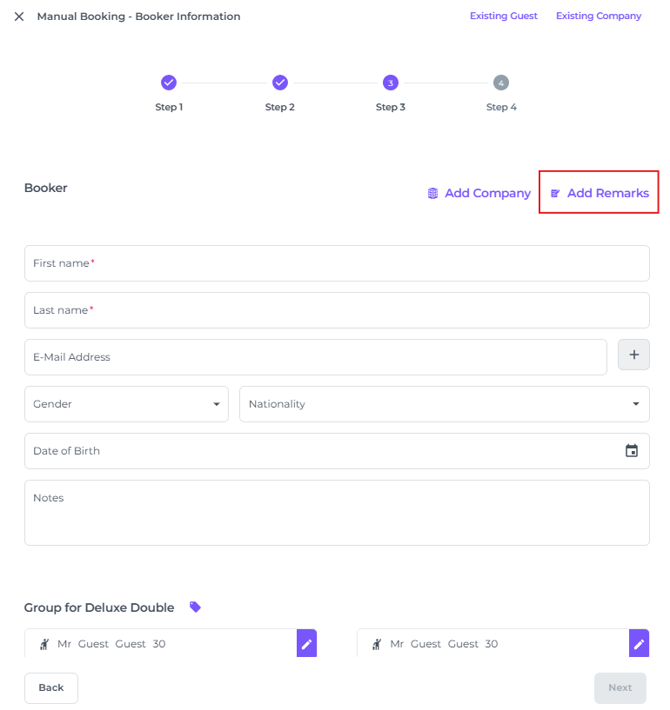Click the Step 1 checkmark circle

click(169, 83)
